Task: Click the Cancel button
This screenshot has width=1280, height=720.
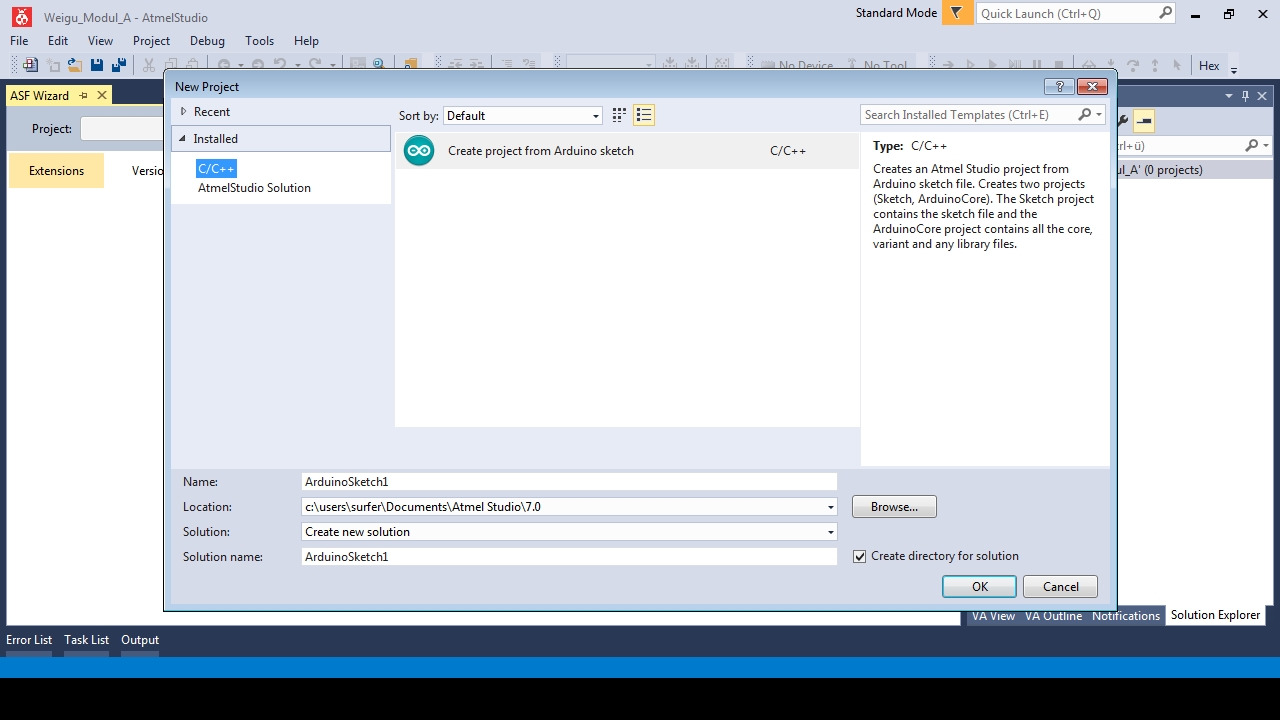Action: [x=1060, y=587]
